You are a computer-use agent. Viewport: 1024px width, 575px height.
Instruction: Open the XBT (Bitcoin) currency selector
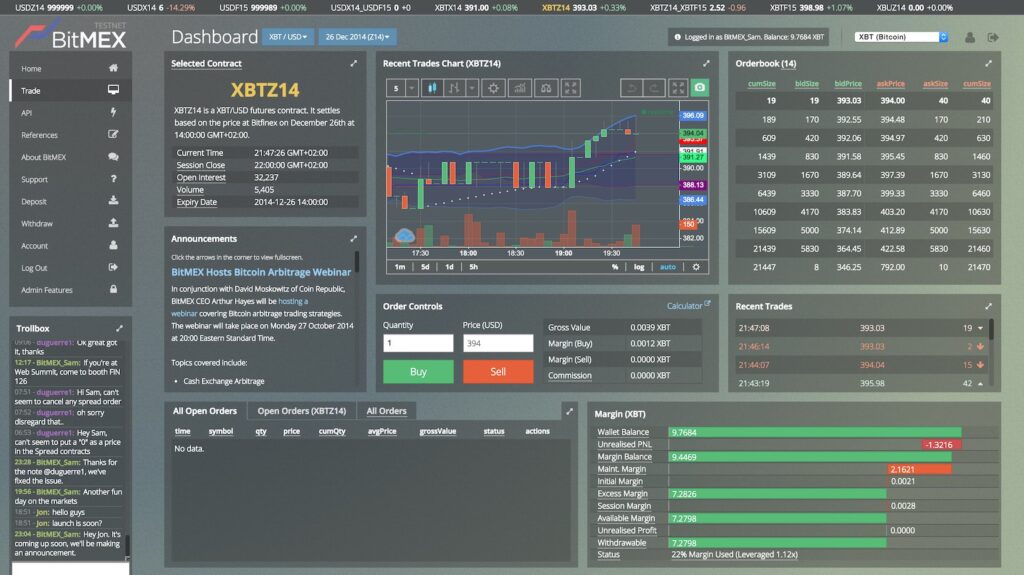click(x=901, y=37)
